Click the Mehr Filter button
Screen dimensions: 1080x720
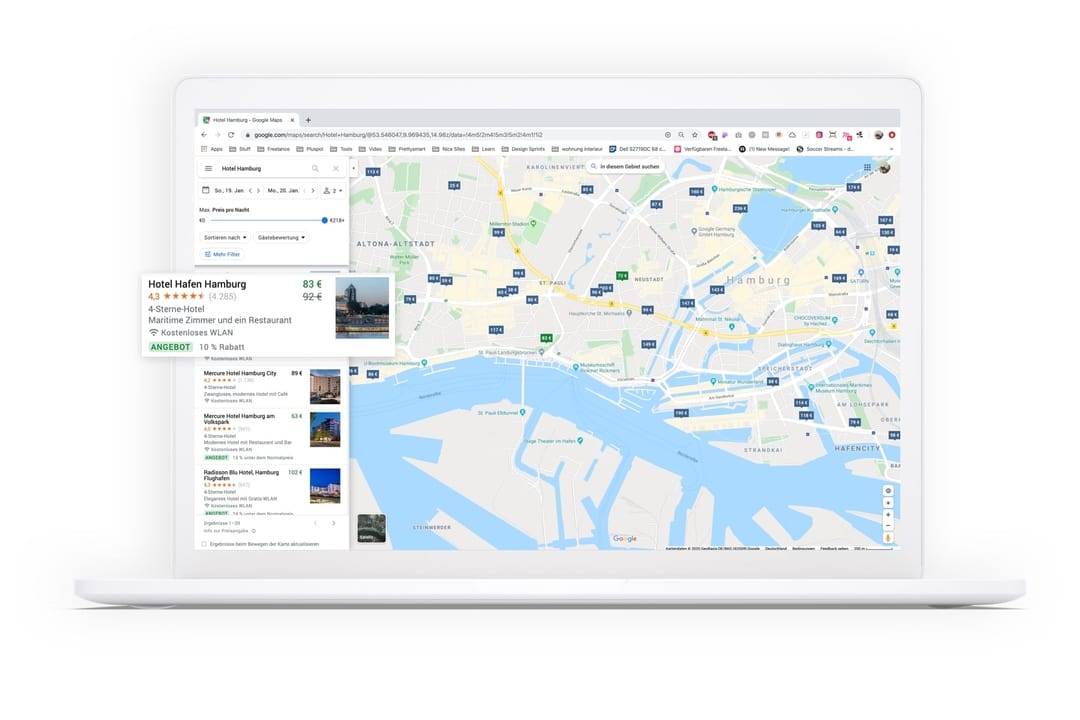point(222,254)
